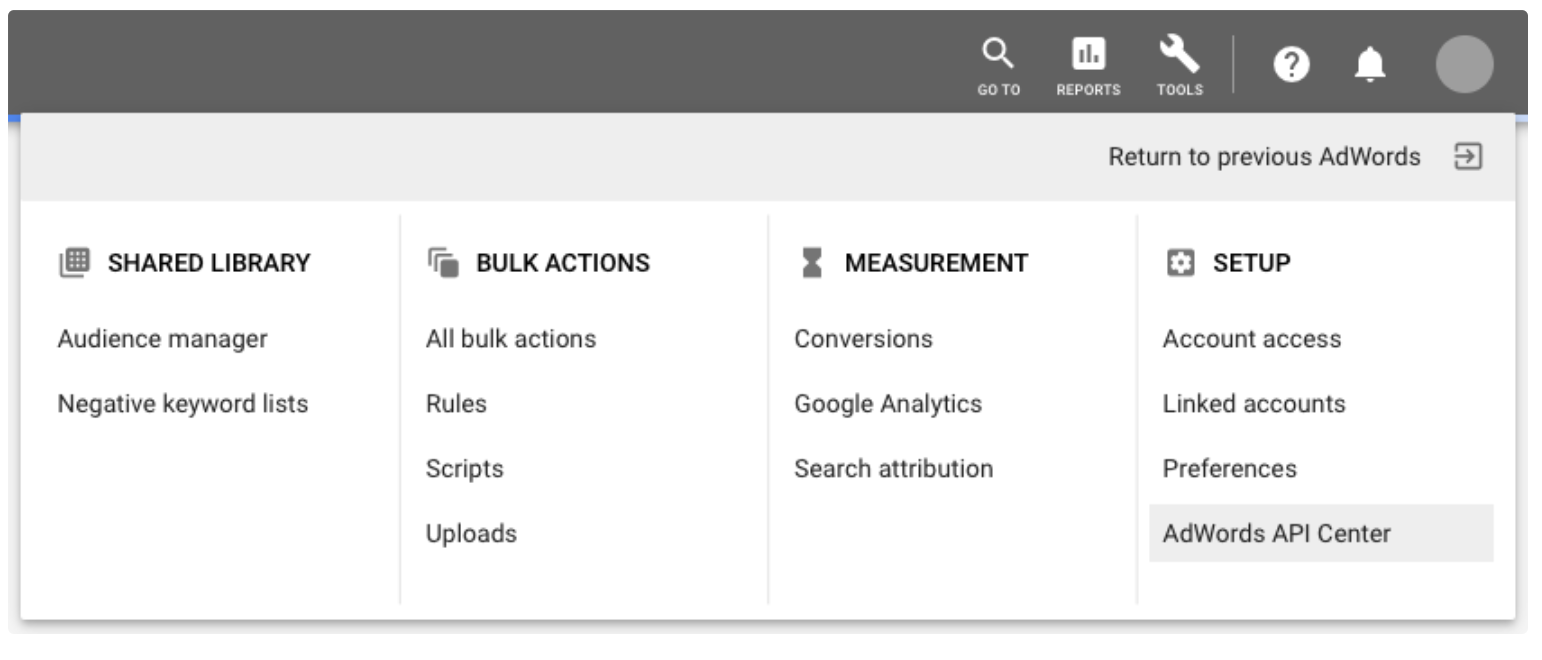Click the notifications bell icon
Viewport: 1542px width, 660px height.
1369,66
